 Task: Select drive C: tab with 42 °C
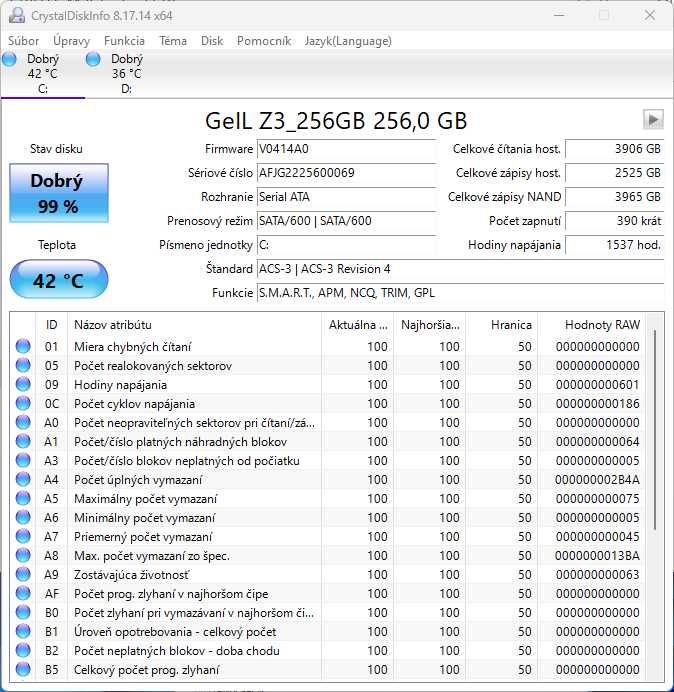[42, 74]
